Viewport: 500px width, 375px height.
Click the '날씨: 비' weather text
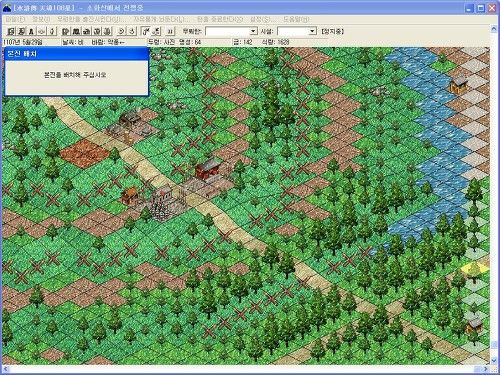(72, 42)
